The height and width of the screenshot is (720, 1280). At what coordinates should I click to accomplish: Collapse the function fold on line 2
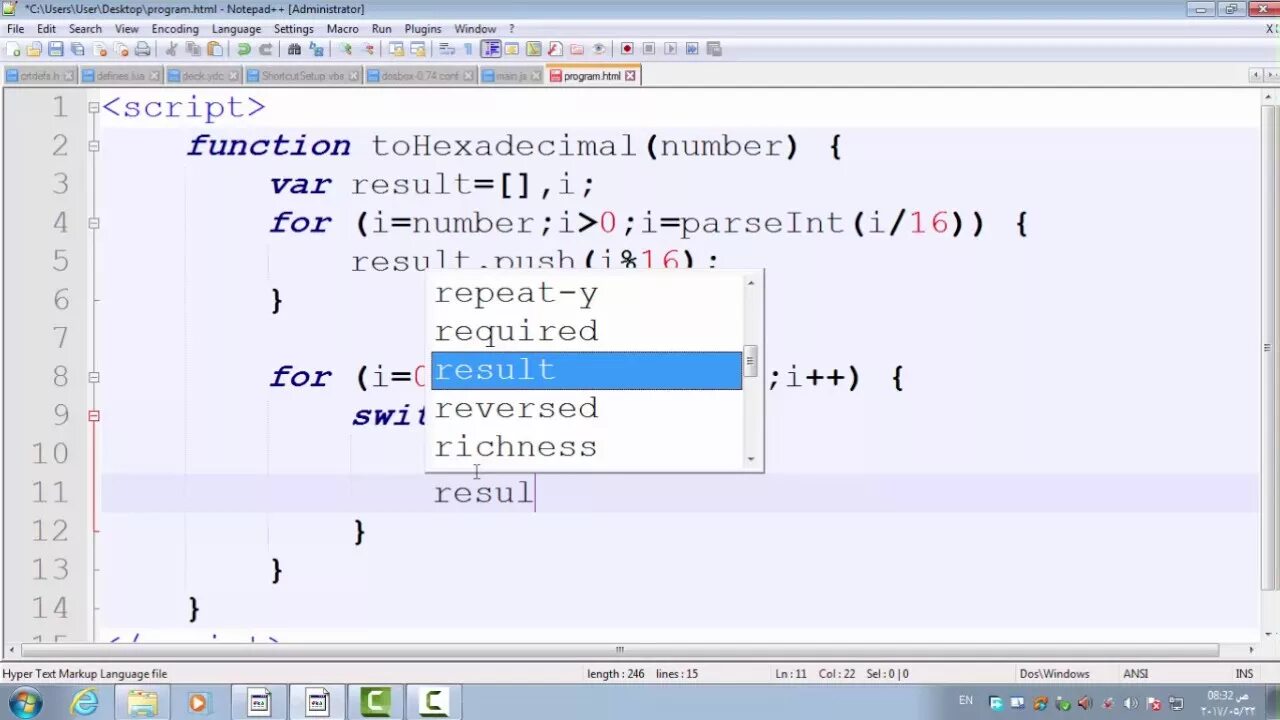[94, 146]
